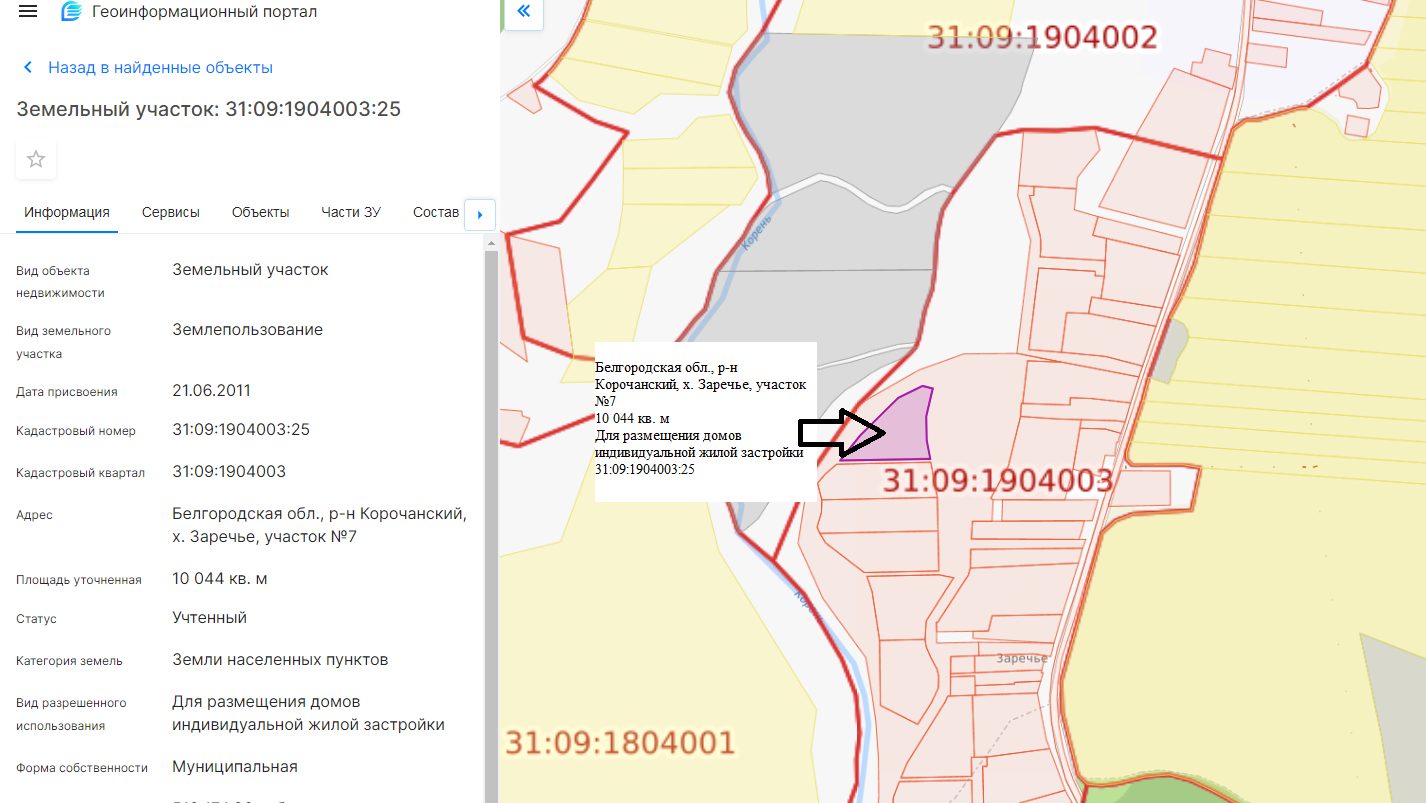The width and height of the screenshot is (1426, 803).
Task: Click the 'Адрес' field label
Action: (34, 515)
